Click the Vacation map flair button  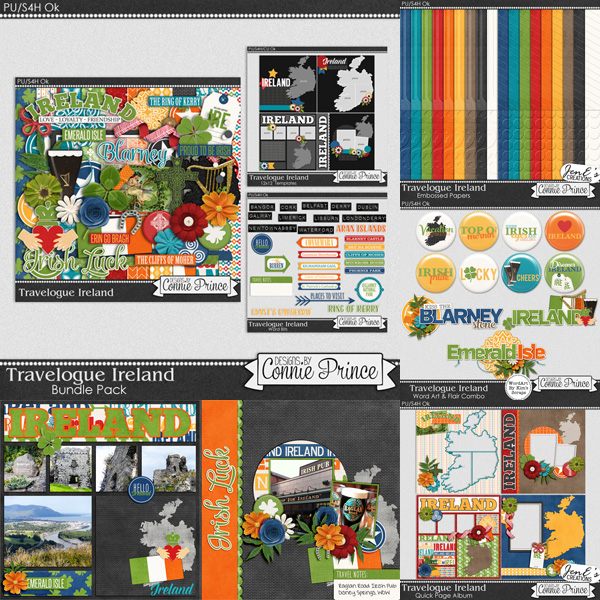point(436,231)
